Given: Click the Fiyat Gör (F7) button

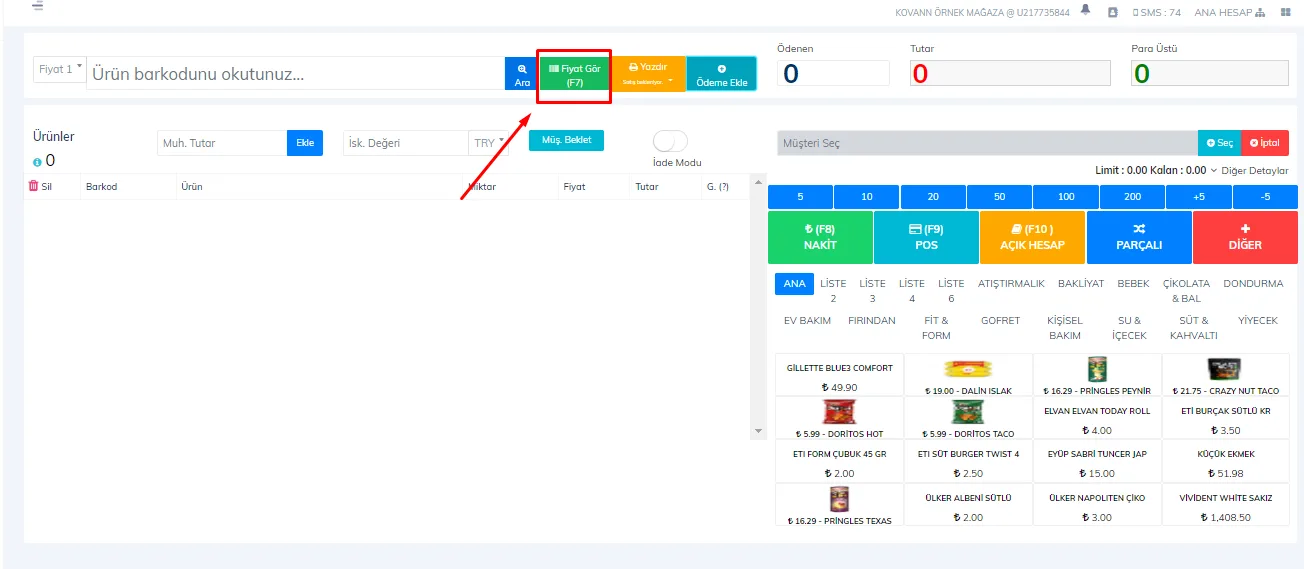Looking at the screenshot, I should coord(574,75).
